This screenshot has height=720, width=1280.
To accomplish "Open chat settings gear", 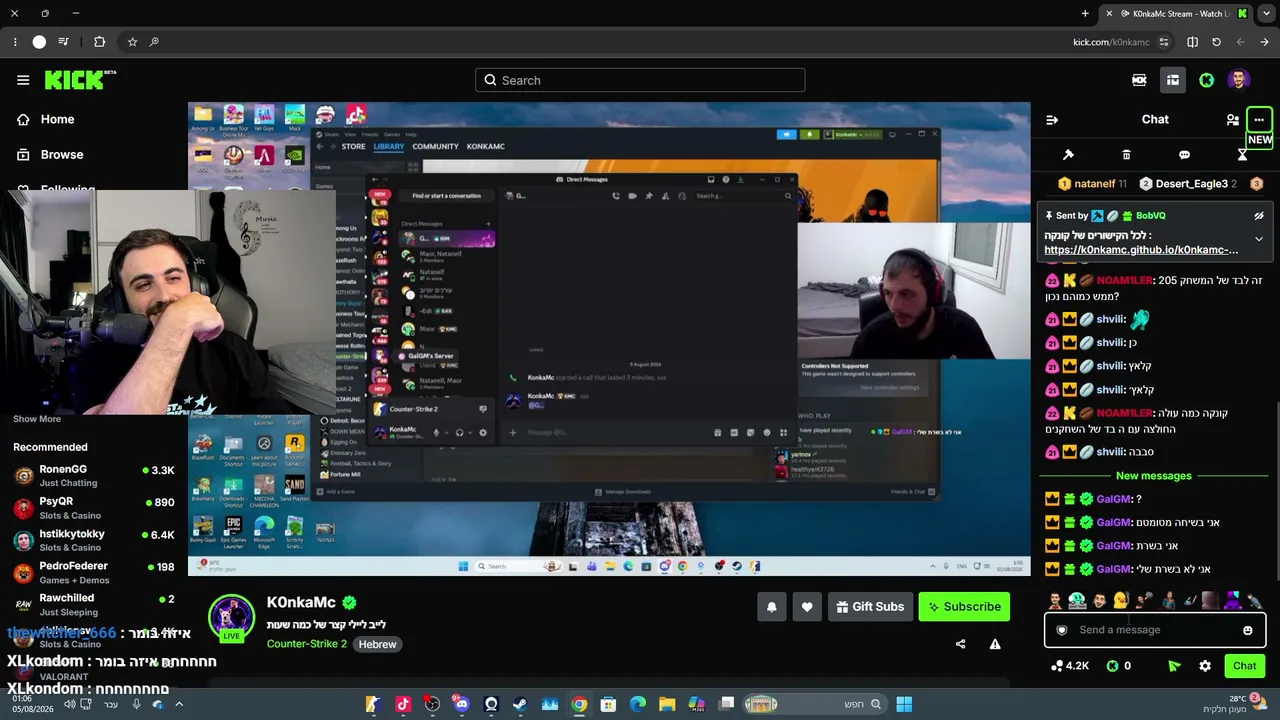I will click(x=1205, y=666).
